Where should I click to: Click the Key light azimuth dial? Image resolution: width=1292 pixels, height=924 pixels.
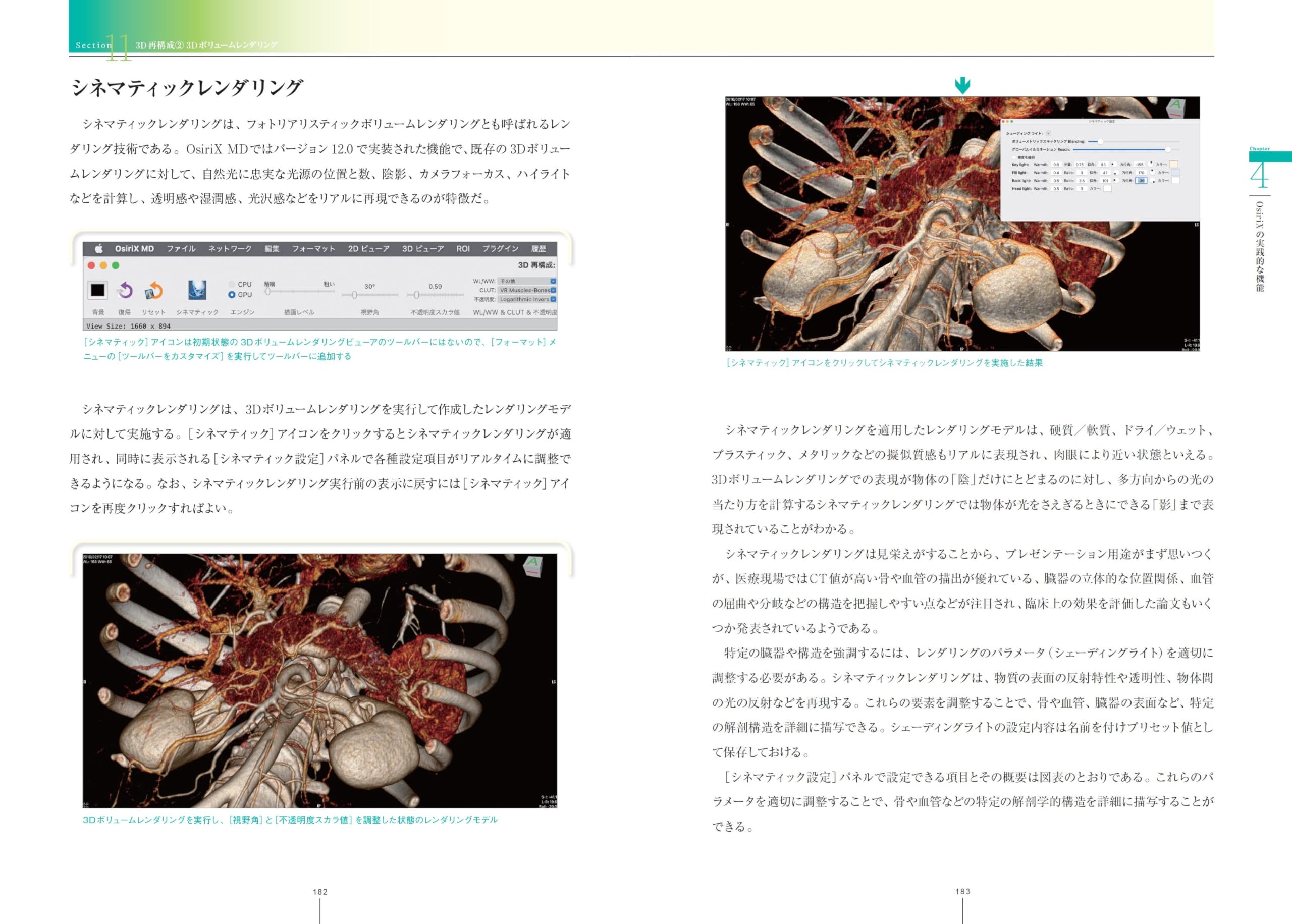pos(1151,164)
